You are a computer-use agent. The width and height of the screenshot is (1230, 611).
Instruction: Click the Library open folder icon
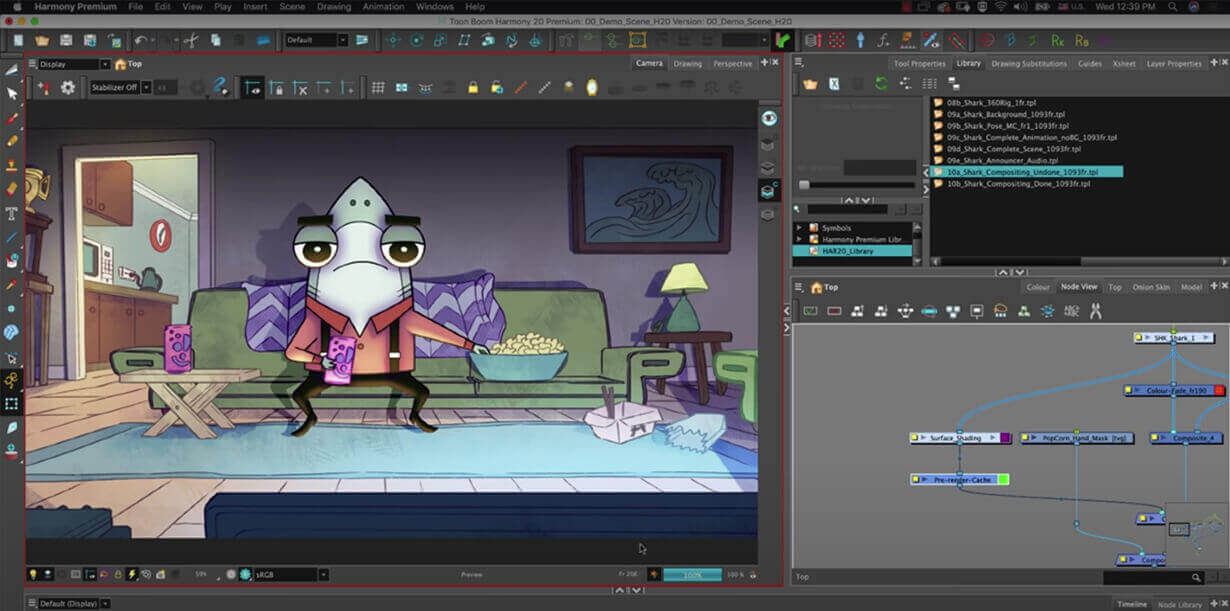click(810, 84)
